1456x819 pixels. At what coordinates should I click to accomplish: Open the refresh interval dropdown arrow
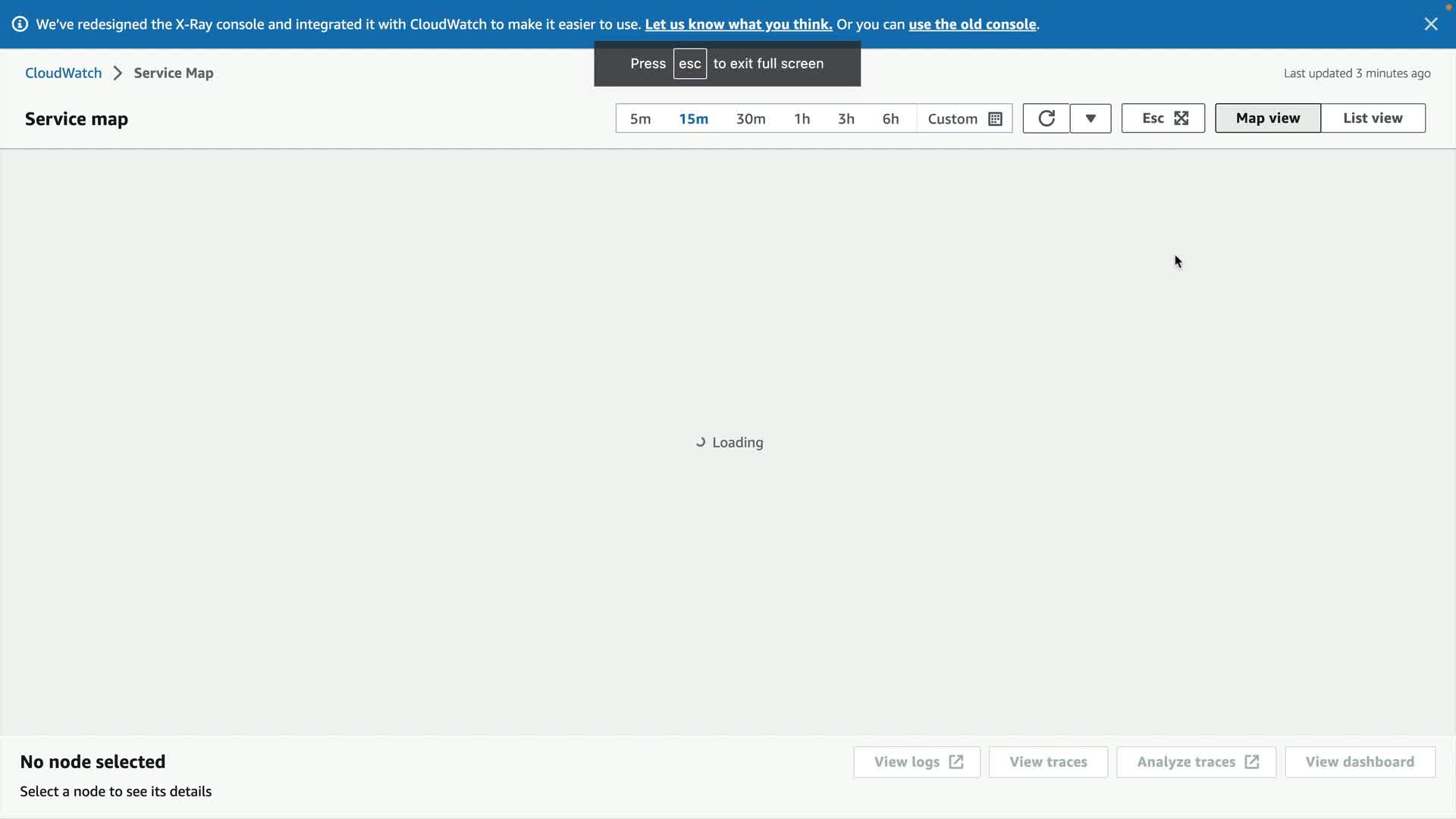[1090, 118]
